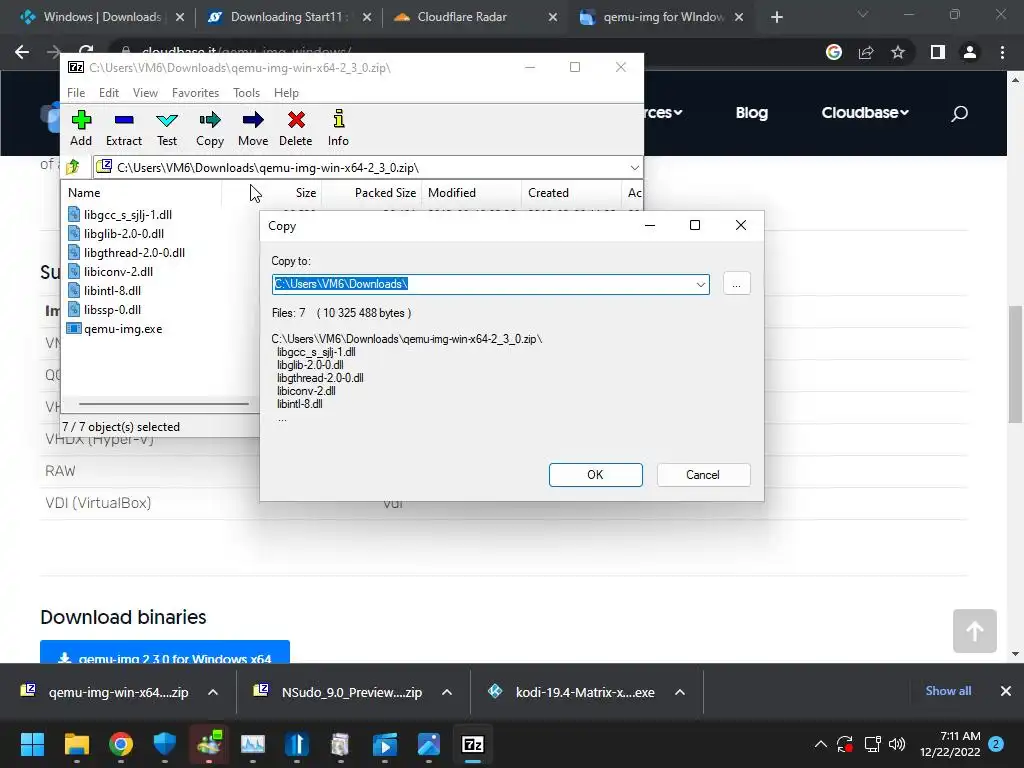This screenshot has height=768, width=1024.
Task: Click the browse (...) button in Copy dialog
Action: 737,284
